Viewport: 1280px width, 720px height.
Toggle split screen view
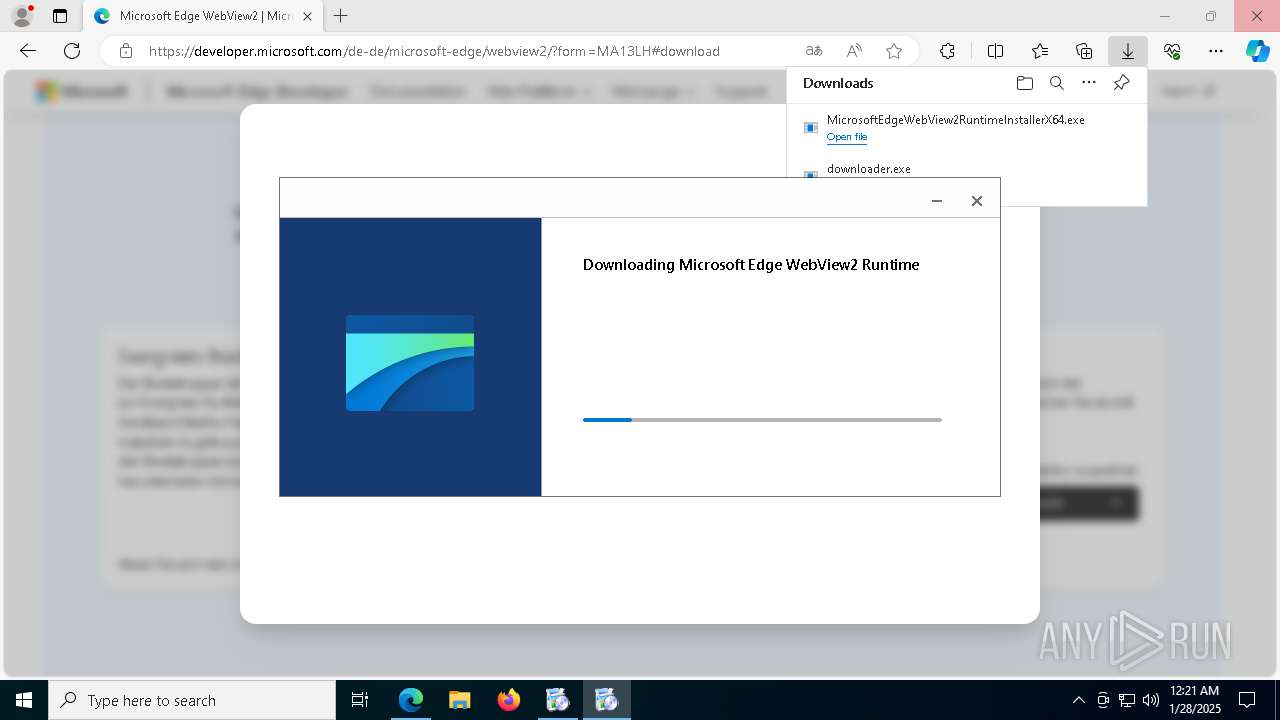[995, 51]
